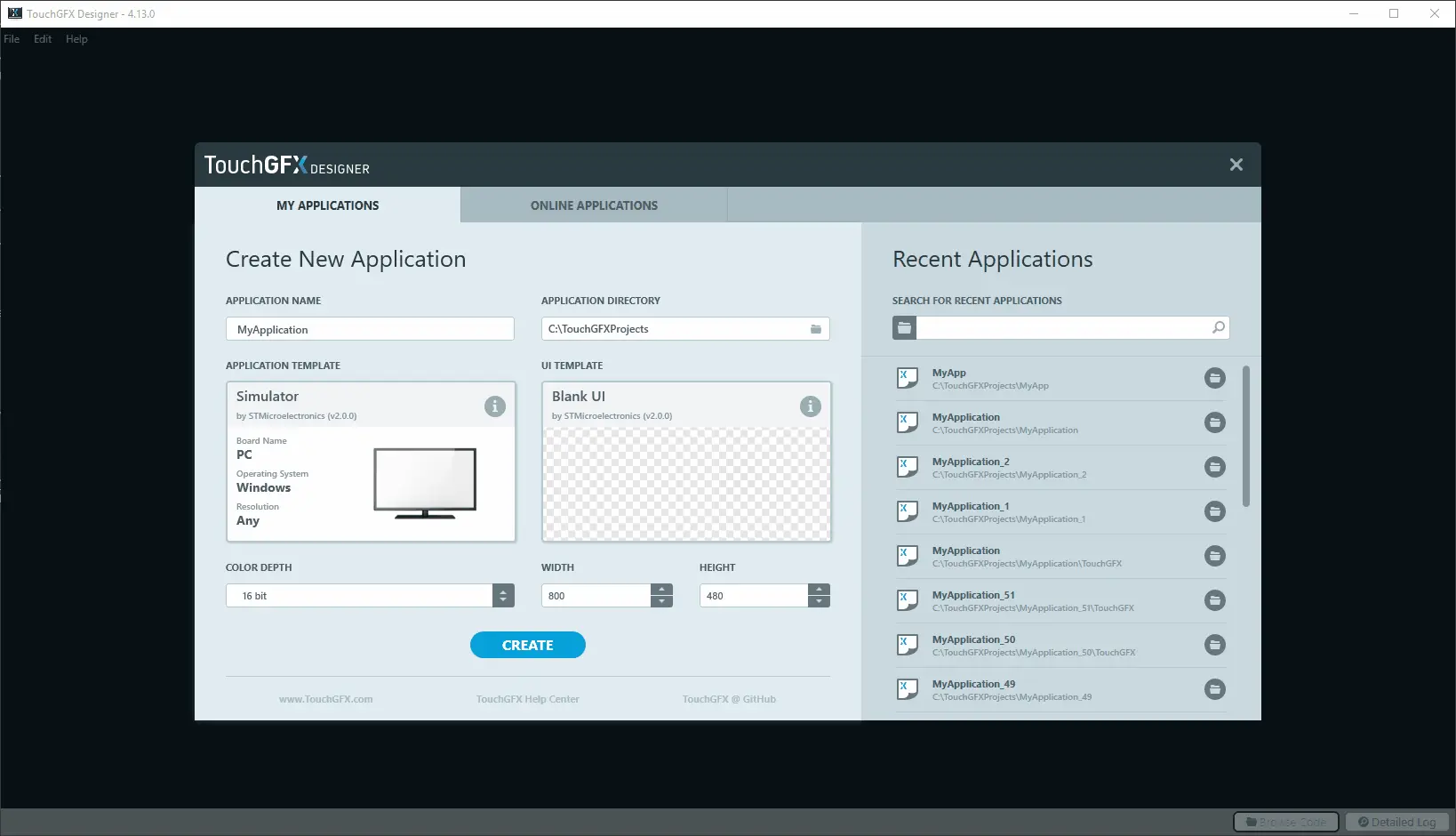Increase the Height value
Viewport: 1456px width, 836px height.
tap(819, 590)
